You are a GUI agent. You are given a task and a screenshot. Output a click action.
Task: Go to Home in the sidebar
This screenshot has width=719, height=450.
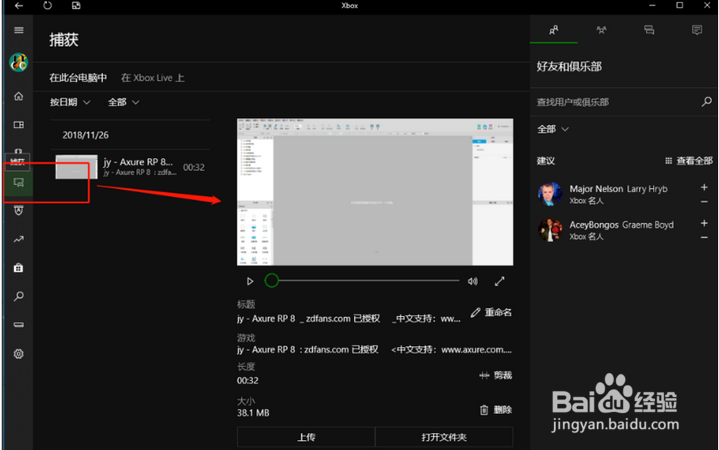(19, 96)
